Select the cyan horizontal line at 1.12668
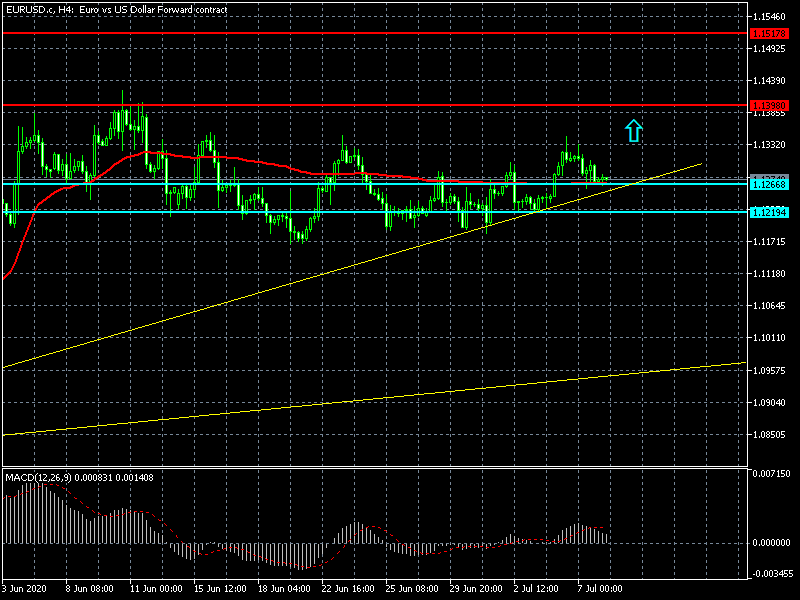 [300, 184]
